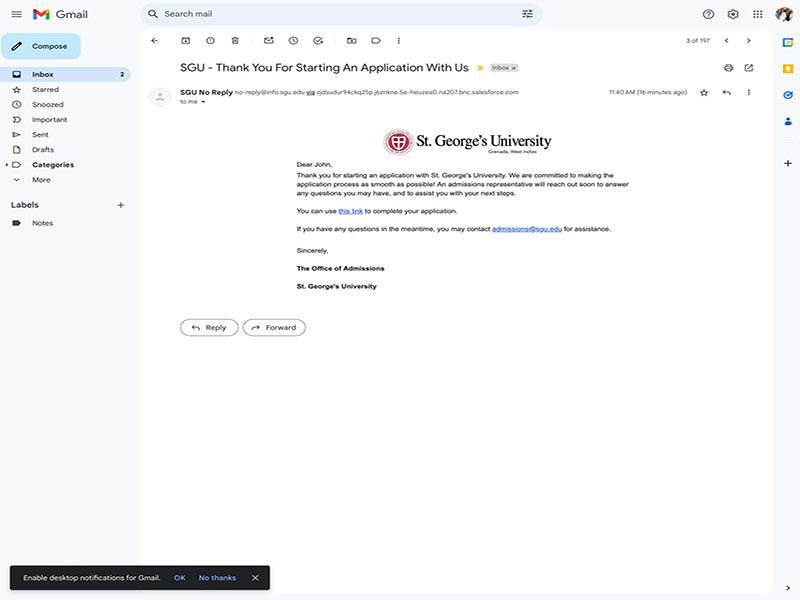The width and height of the screenshot is (800, 600).
Task: Open Google Calendar in the side panel
Action: click(789, 44)
